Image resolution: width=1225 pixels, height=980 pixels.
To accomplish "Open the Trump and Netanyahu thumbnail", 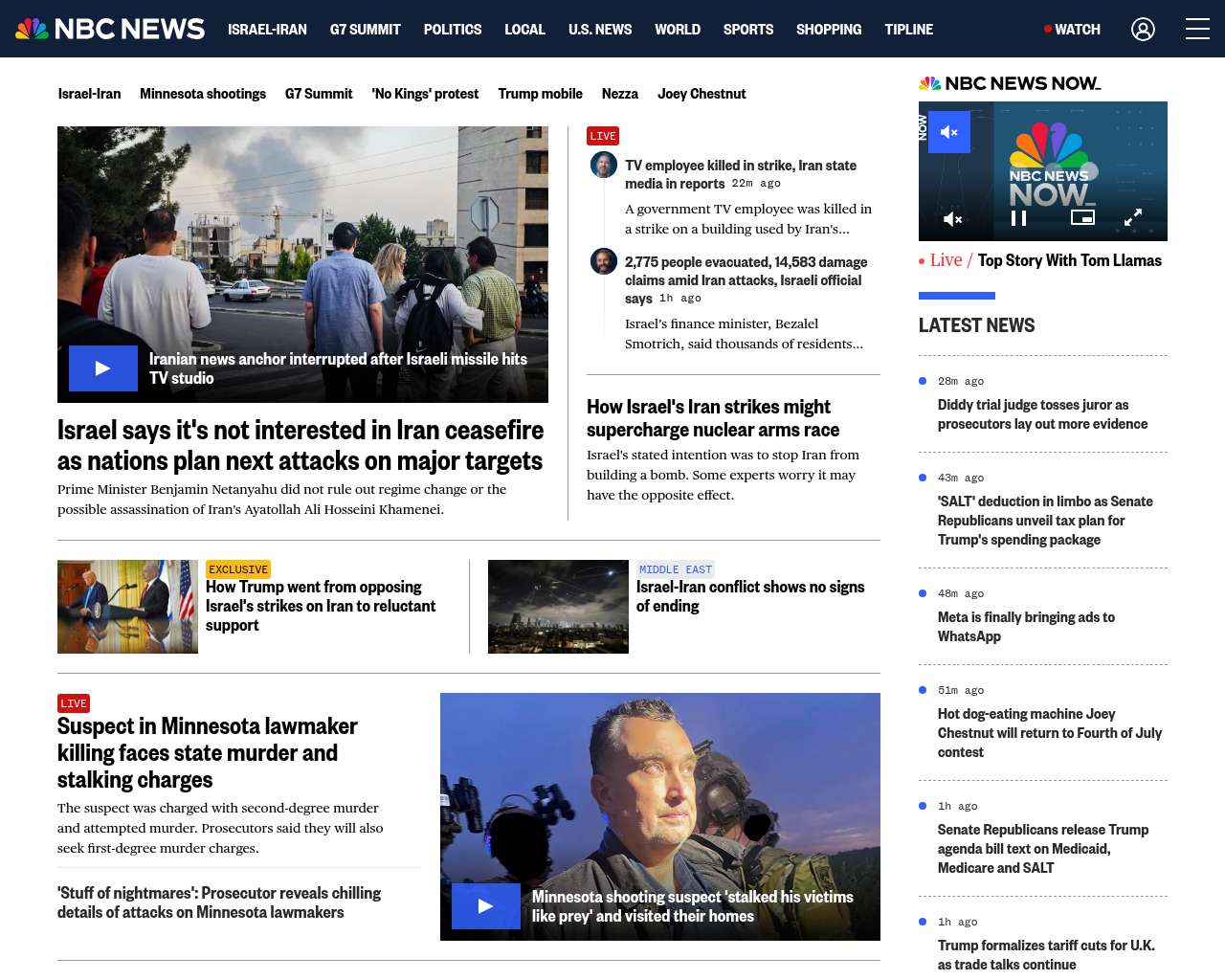I will click(127, 607).
